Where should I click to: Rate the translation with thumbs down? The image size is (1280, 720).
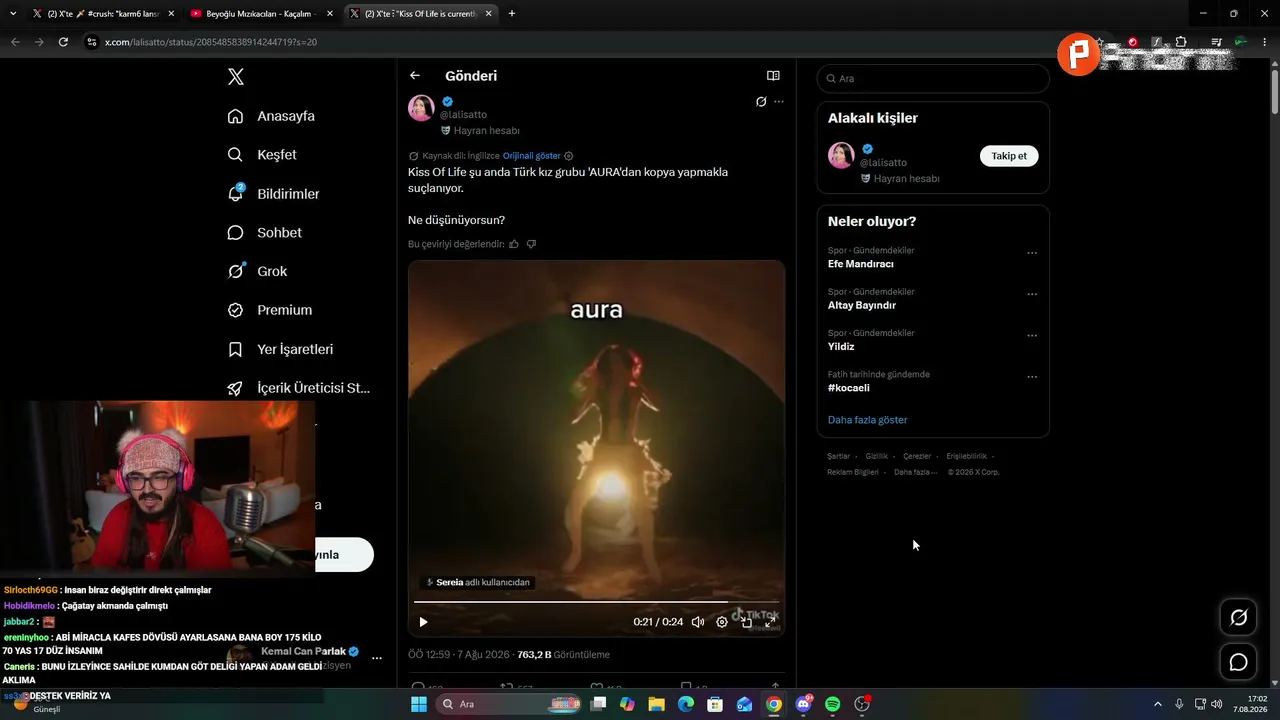(531, 244)
